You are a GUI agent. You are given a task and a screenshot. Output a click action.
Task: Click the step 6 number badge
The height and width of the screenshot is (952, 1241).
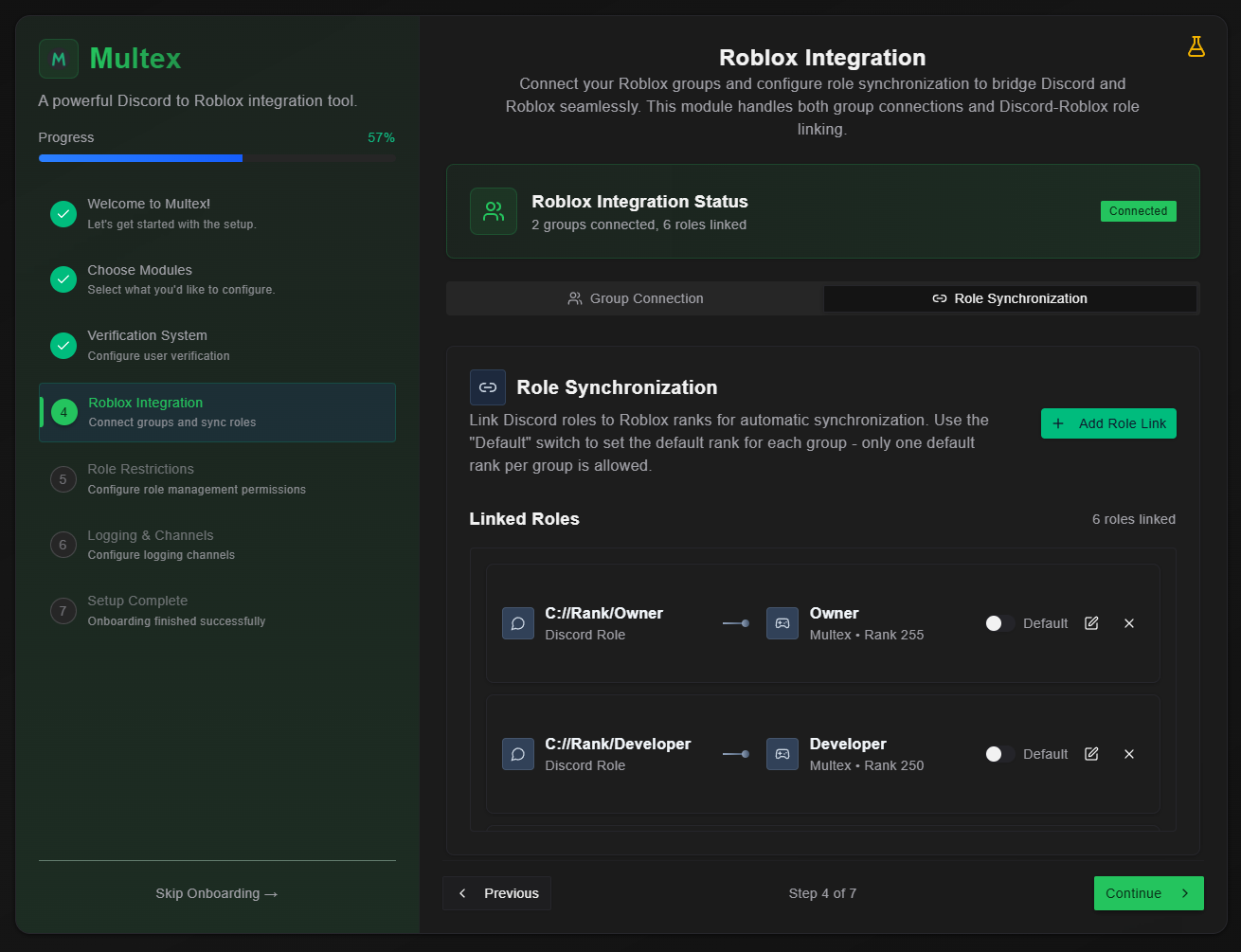click(63, 545)
